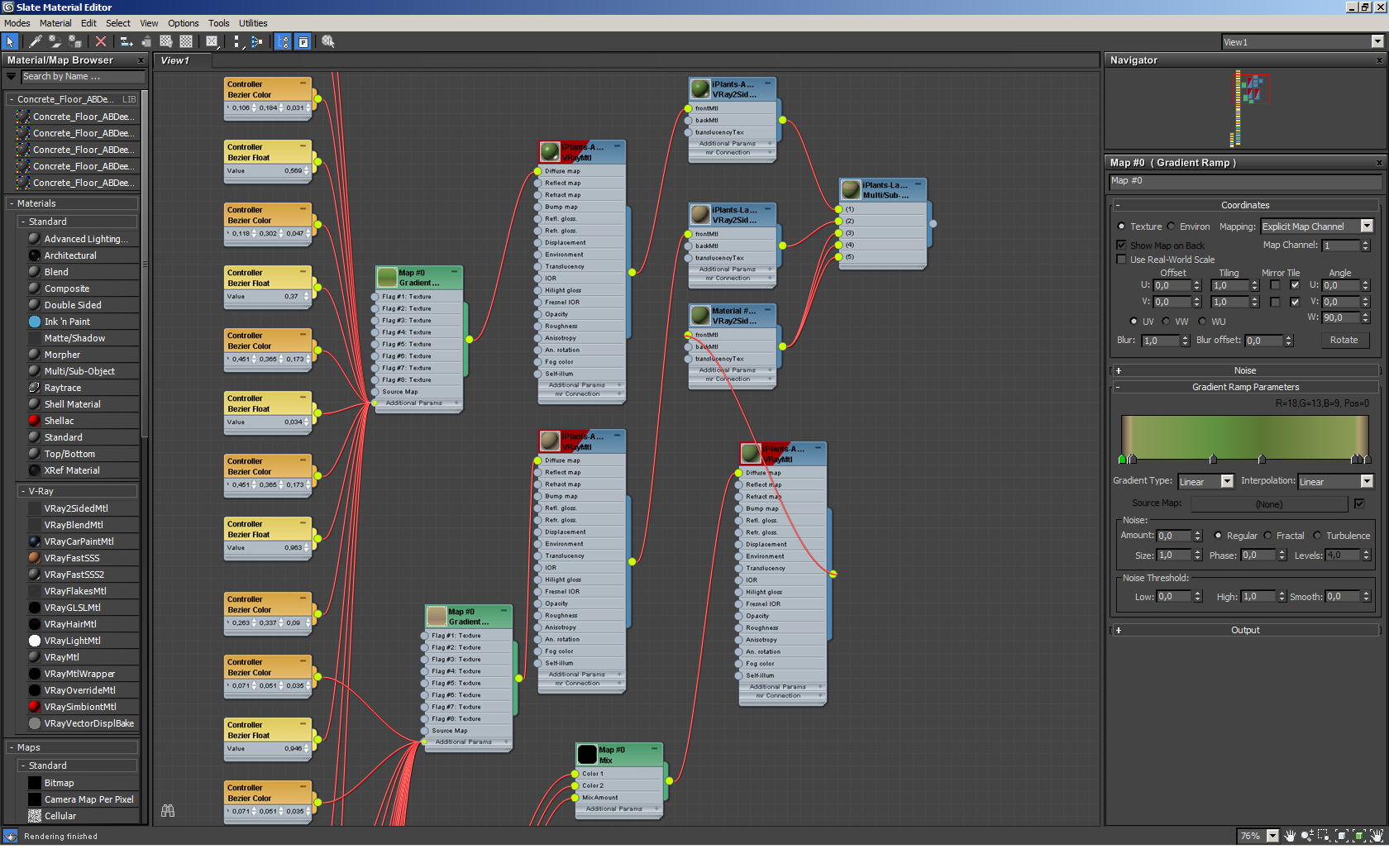The image size is (1389, 868).
Task: Select the Zoom tool magnifier icon
Action: pos(1307,836)
